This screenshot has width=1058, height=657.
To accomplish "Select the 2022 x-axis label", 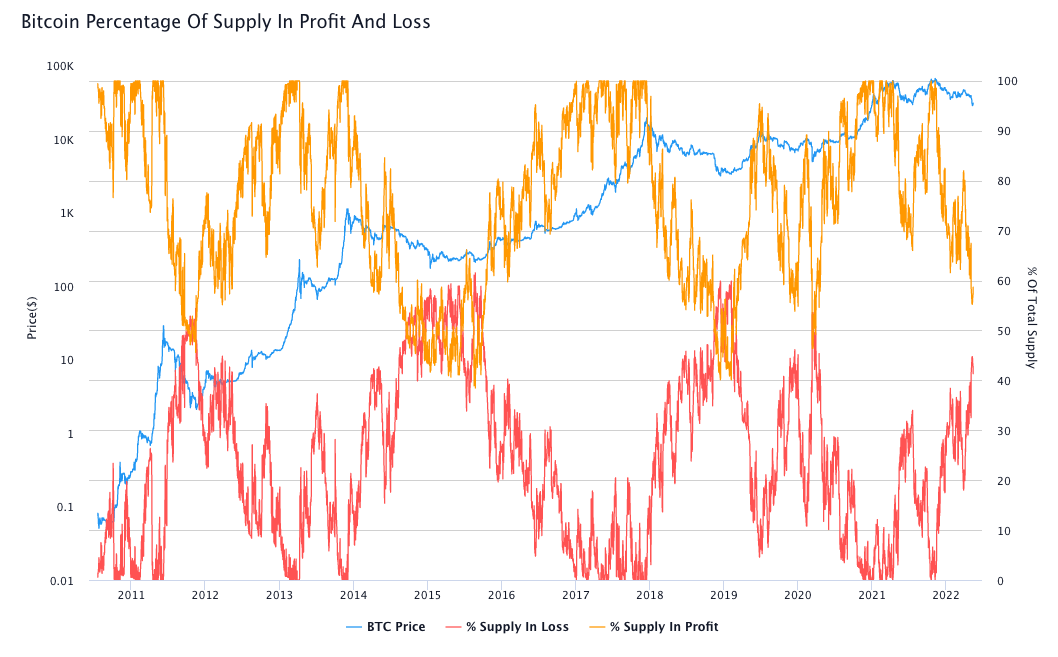I will pos(945,595).
